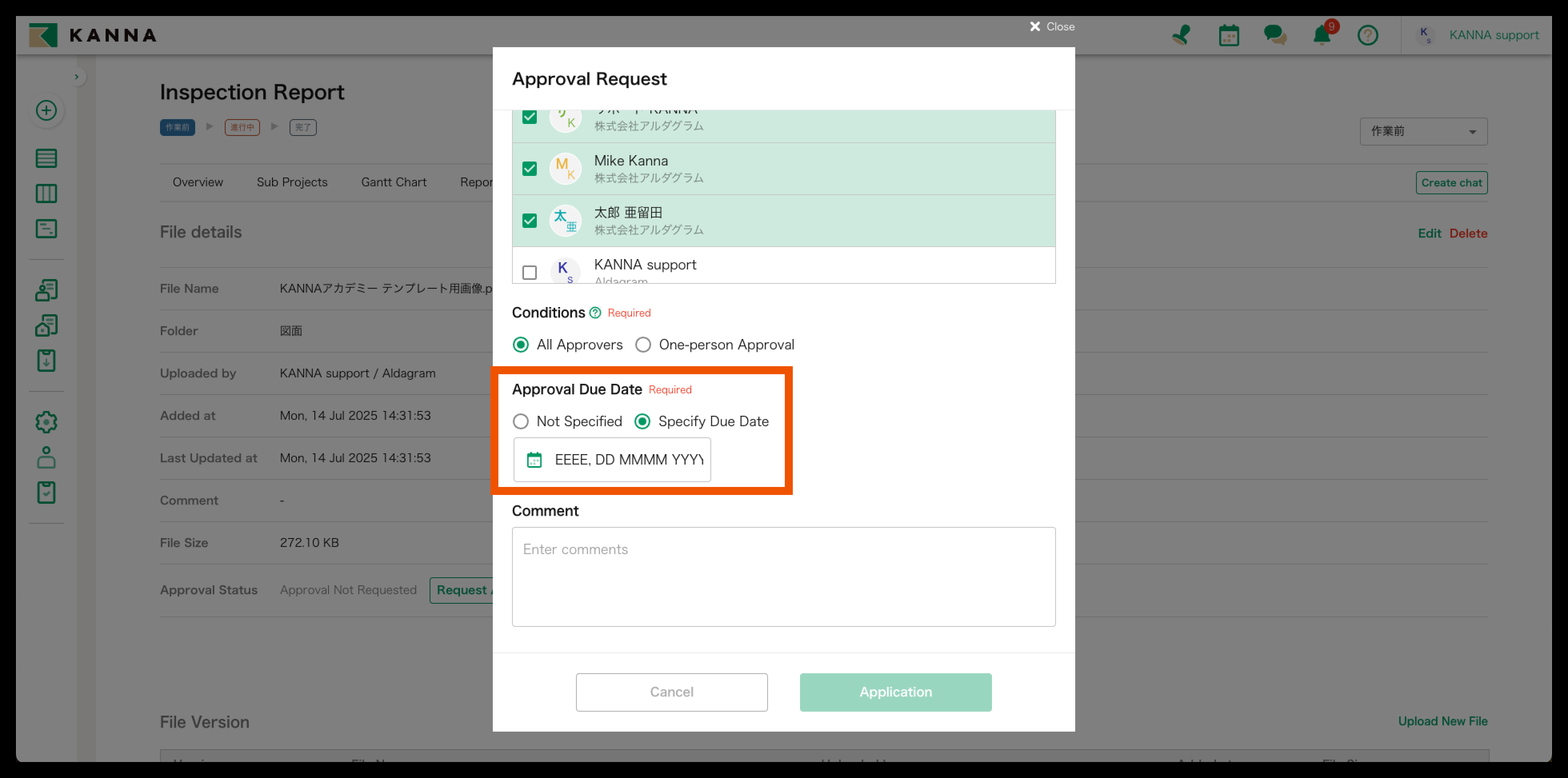Open the help question mark icon
Image resolution: width=1568 pixels, height=778 pixels.
1367,35
